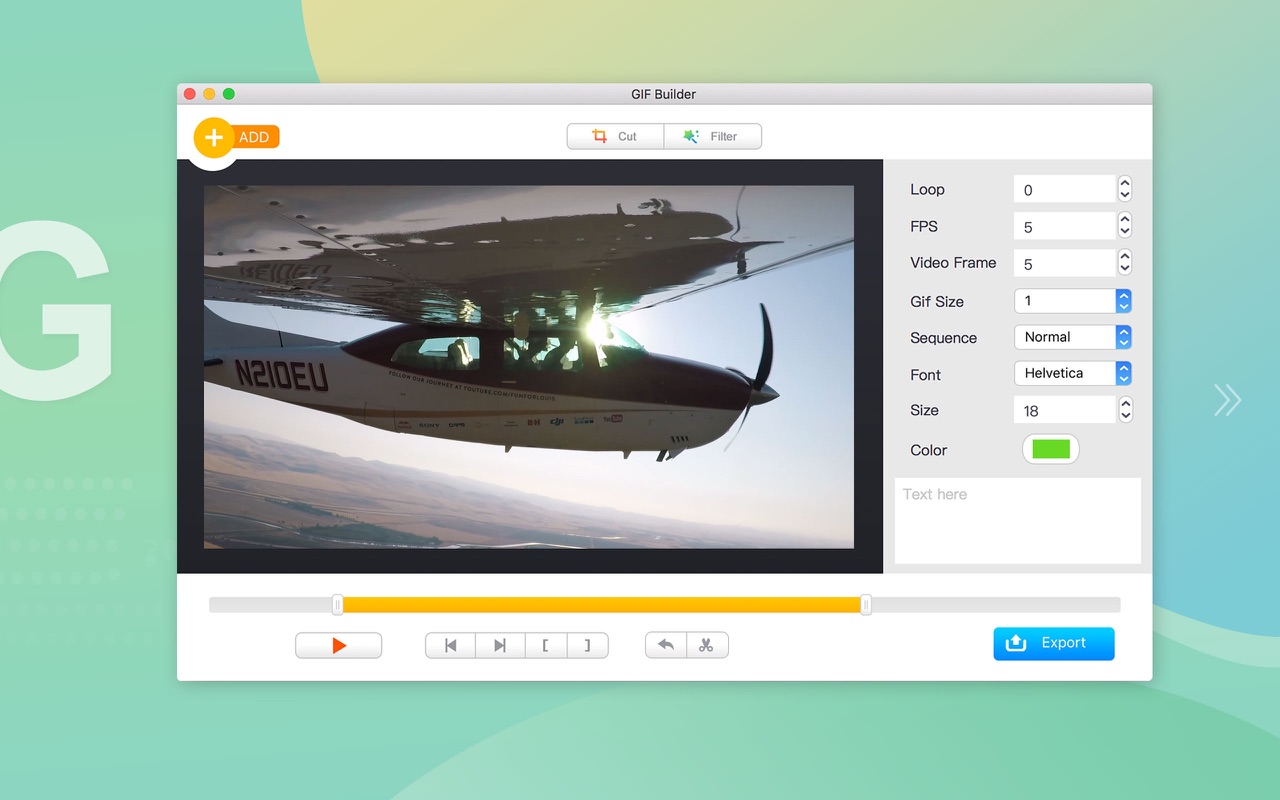Screen dimensions: 1280x800
Task: Click the left trim handle on timeline
Action: (x=338, y=604)
